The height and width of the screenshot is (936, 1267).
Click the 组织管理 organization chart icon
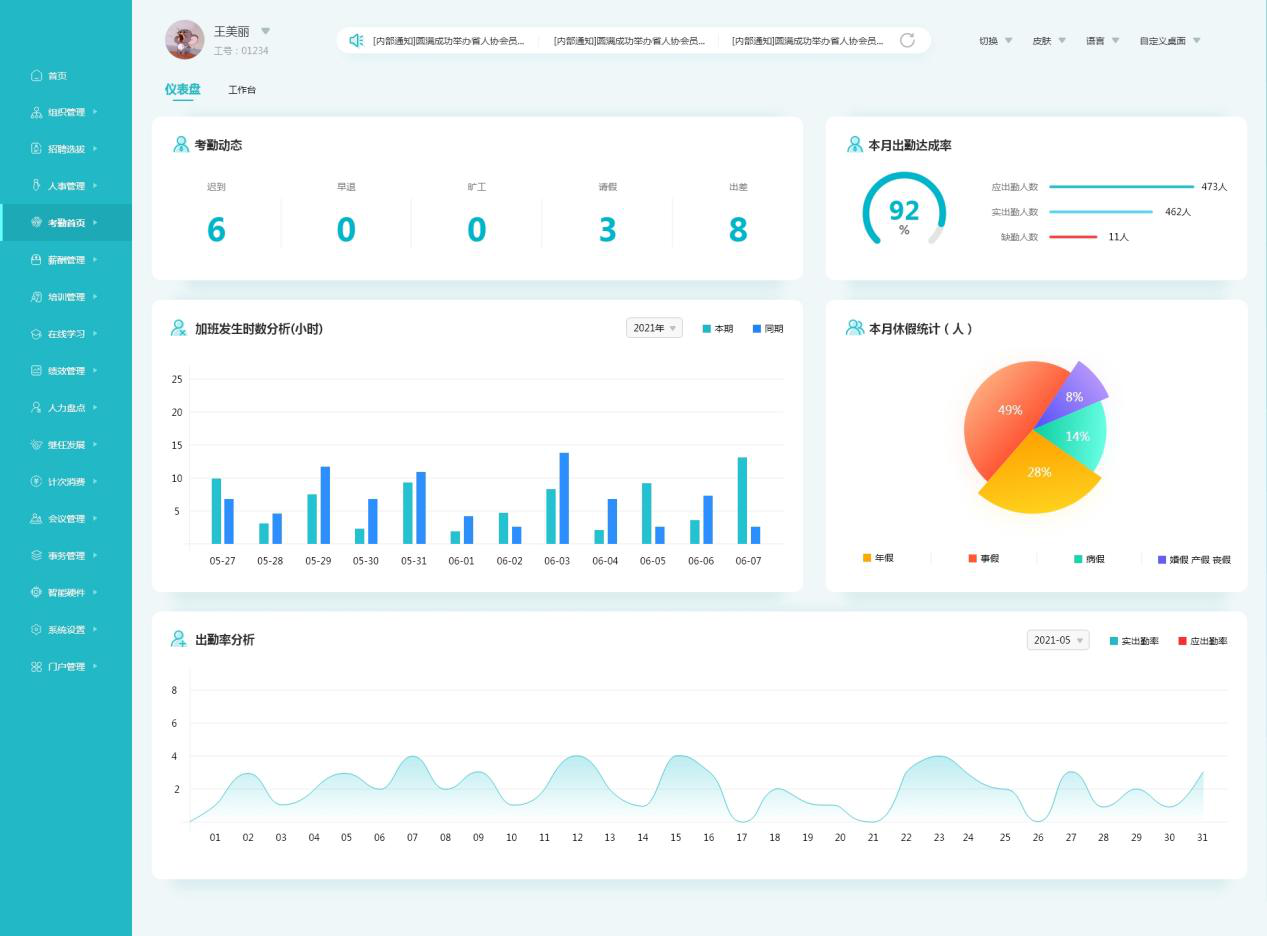[37, 113]
